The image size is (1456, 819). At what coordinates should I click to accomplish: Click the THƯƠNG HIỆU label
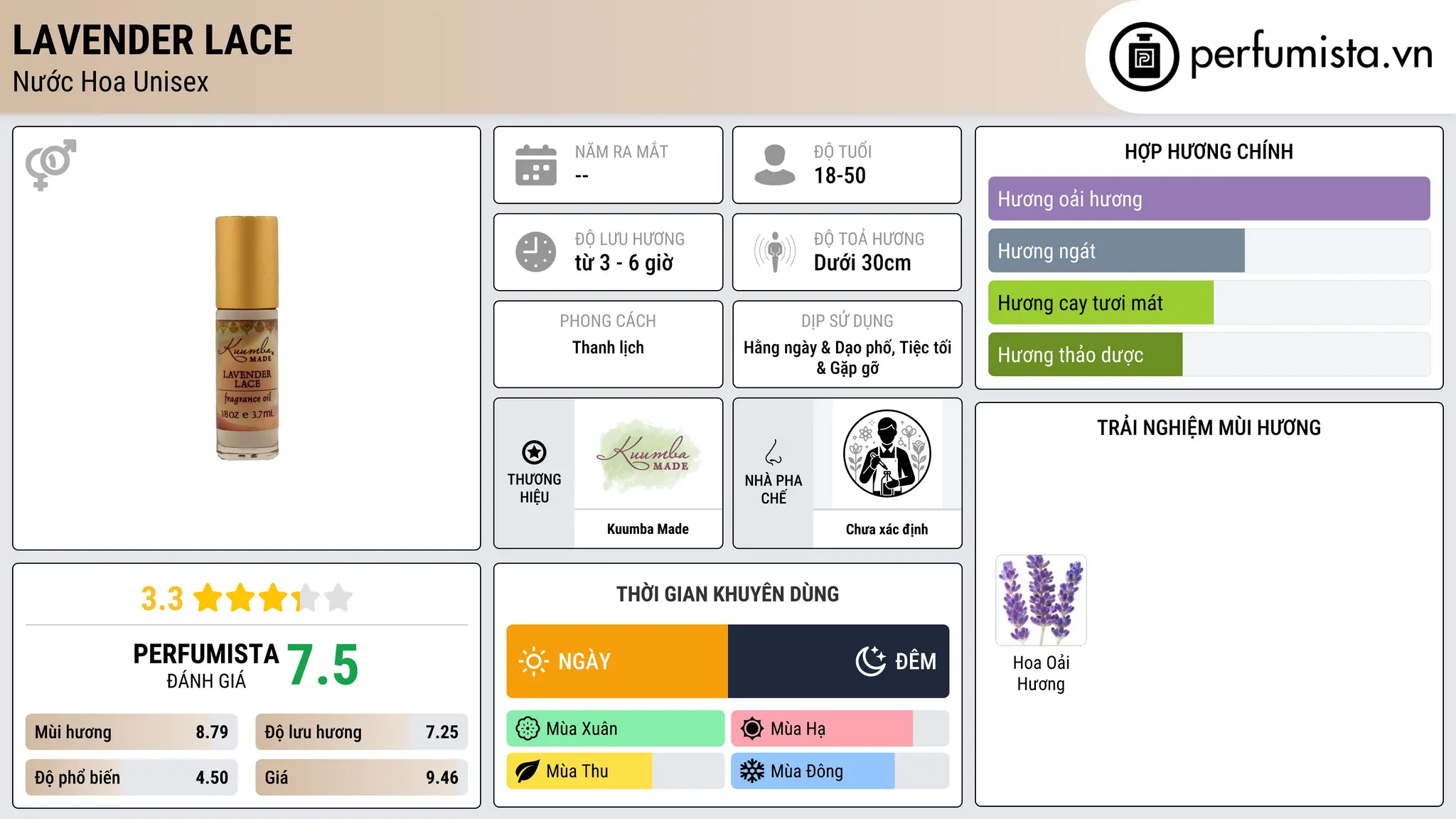coord(534,488)
